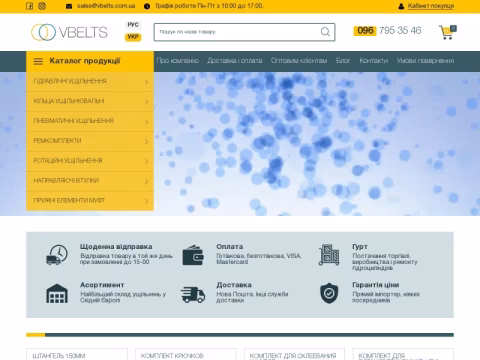The width and height of the screenshot is (480, 360).
Task: Open Доставка і оплата page
Action: pos(235,61)
